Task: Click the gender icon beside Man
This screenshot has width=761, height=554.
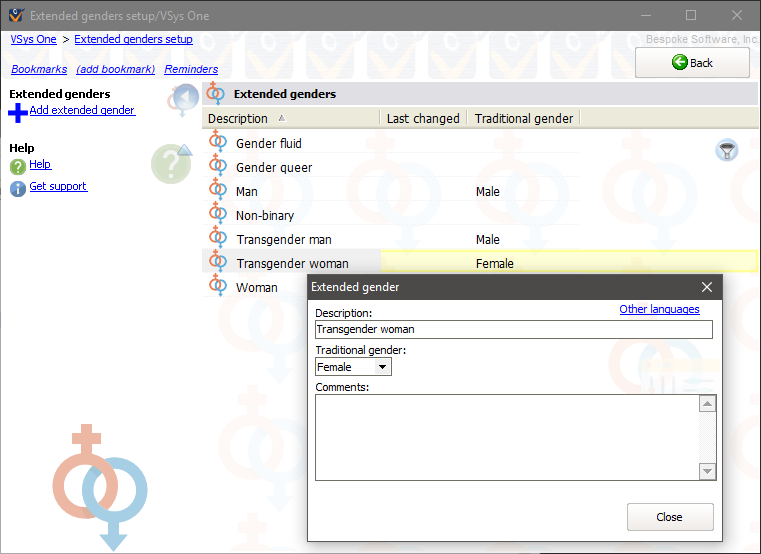Action: pyautogui.click(x=218, y=191)
